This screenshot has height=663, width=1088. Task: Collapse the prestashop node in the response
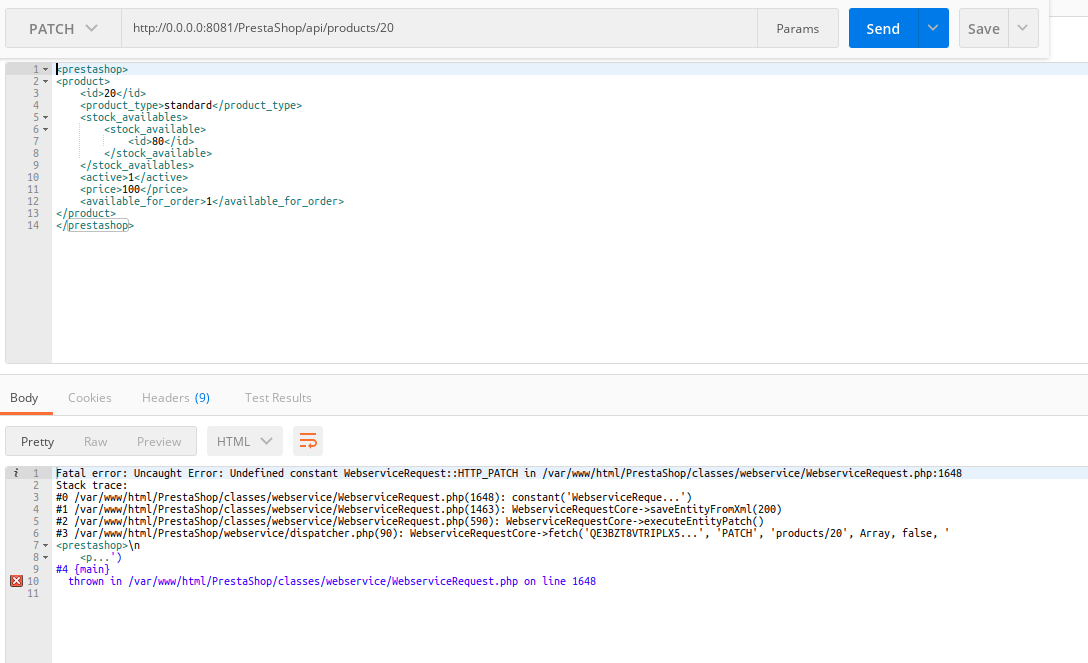pos(45,544)
